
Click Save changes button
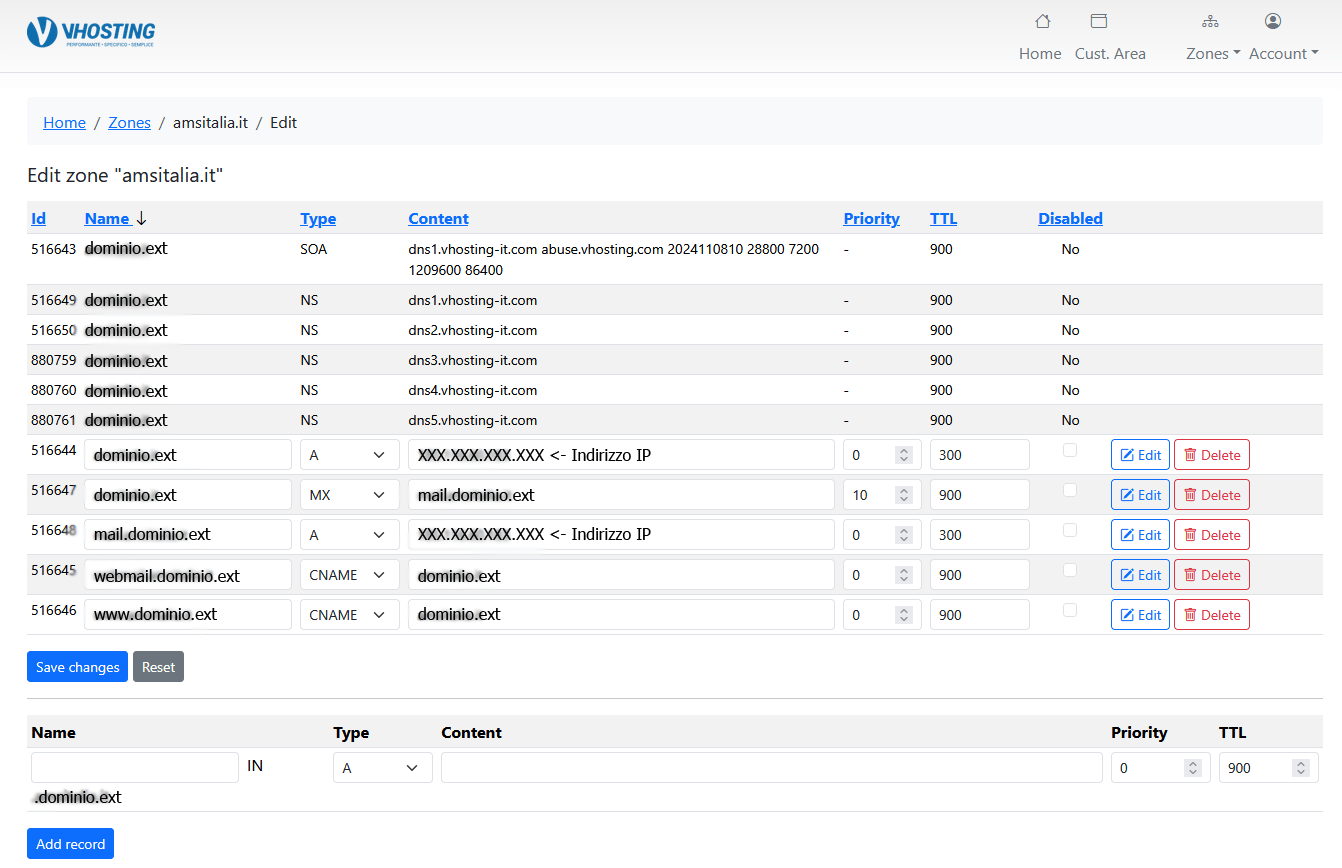[x=77, y=667]
